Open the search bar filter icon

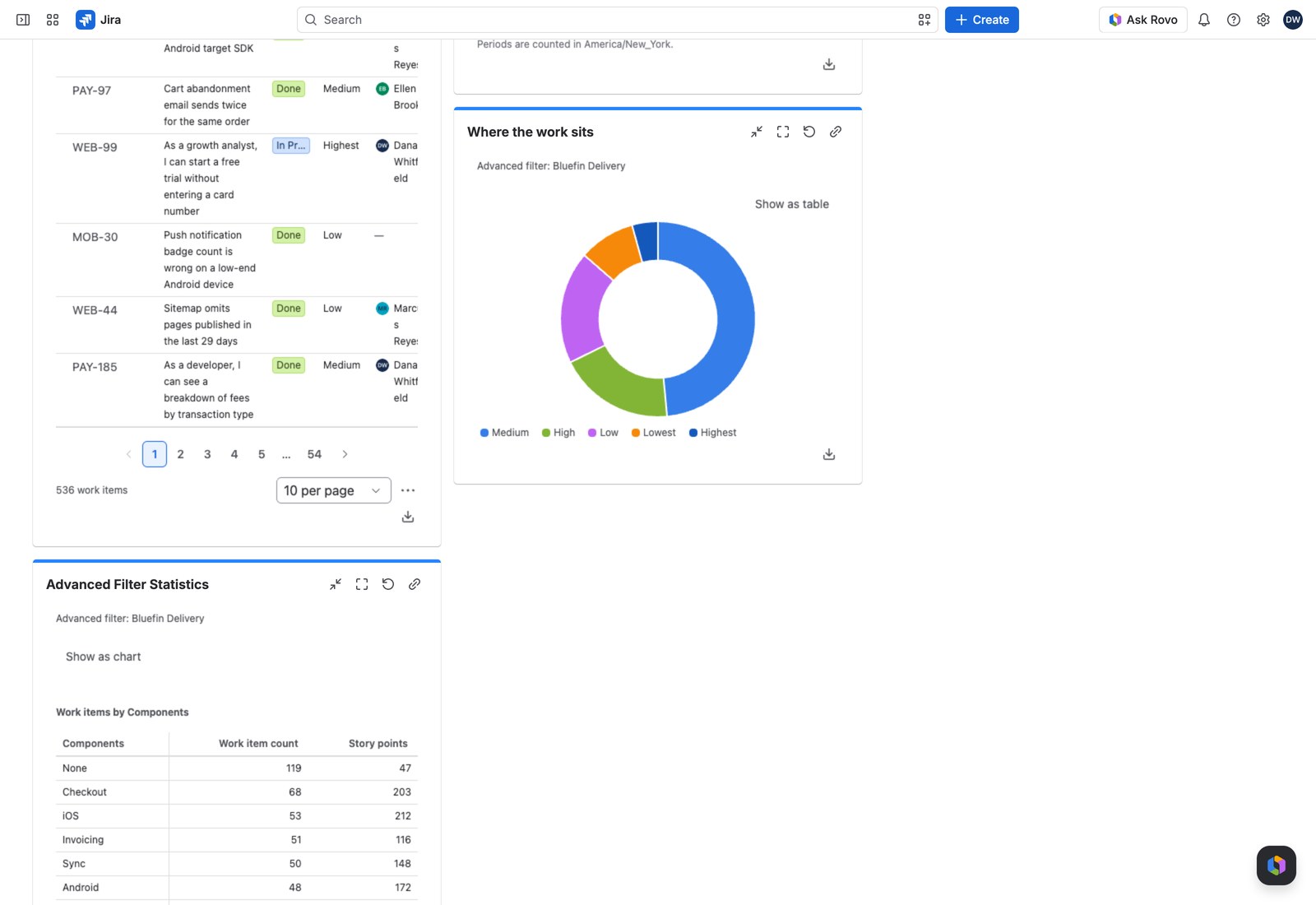pyautogui.click(x=924, y=20)
